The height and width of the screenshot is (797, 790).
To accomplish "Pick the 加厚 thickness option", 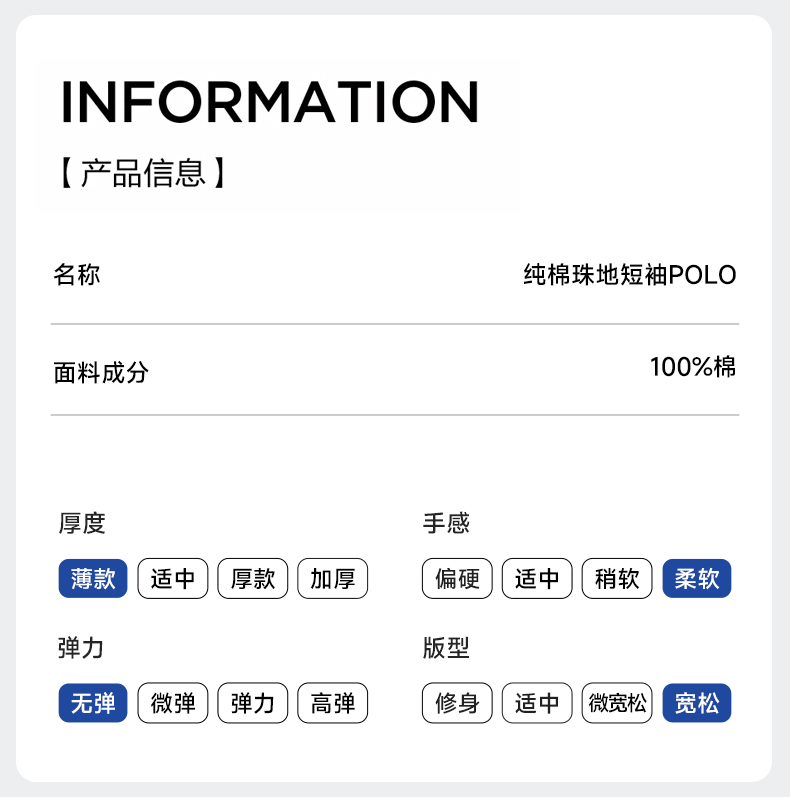I will [333, 579].
